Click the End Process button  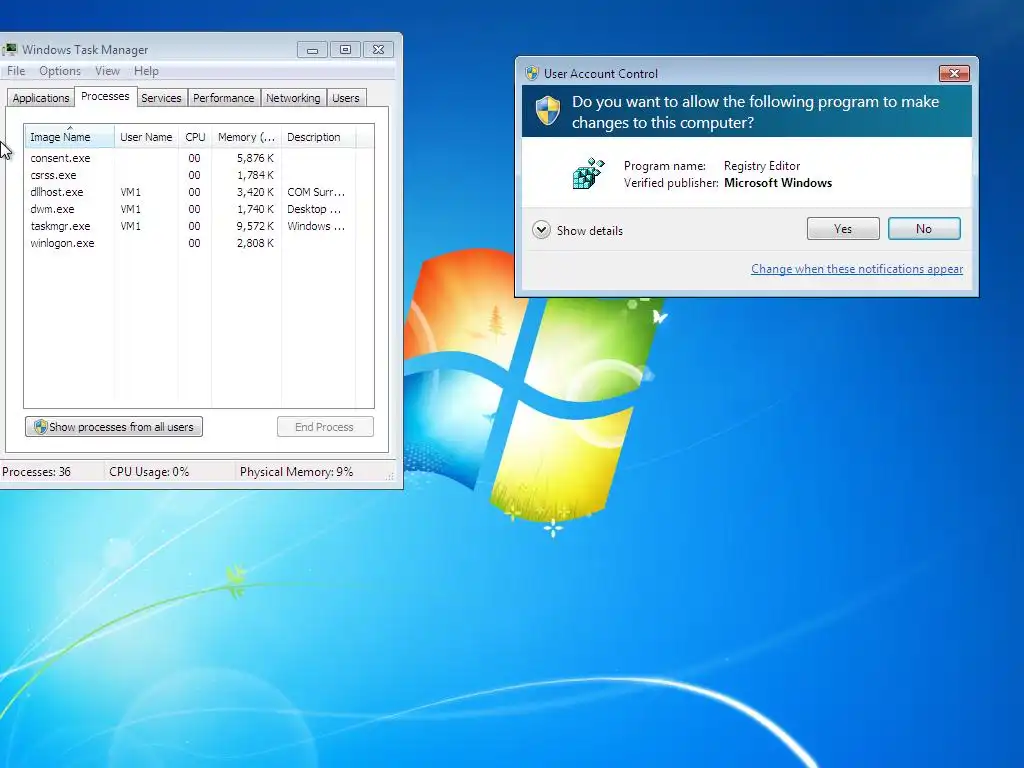tap(325, 426)
